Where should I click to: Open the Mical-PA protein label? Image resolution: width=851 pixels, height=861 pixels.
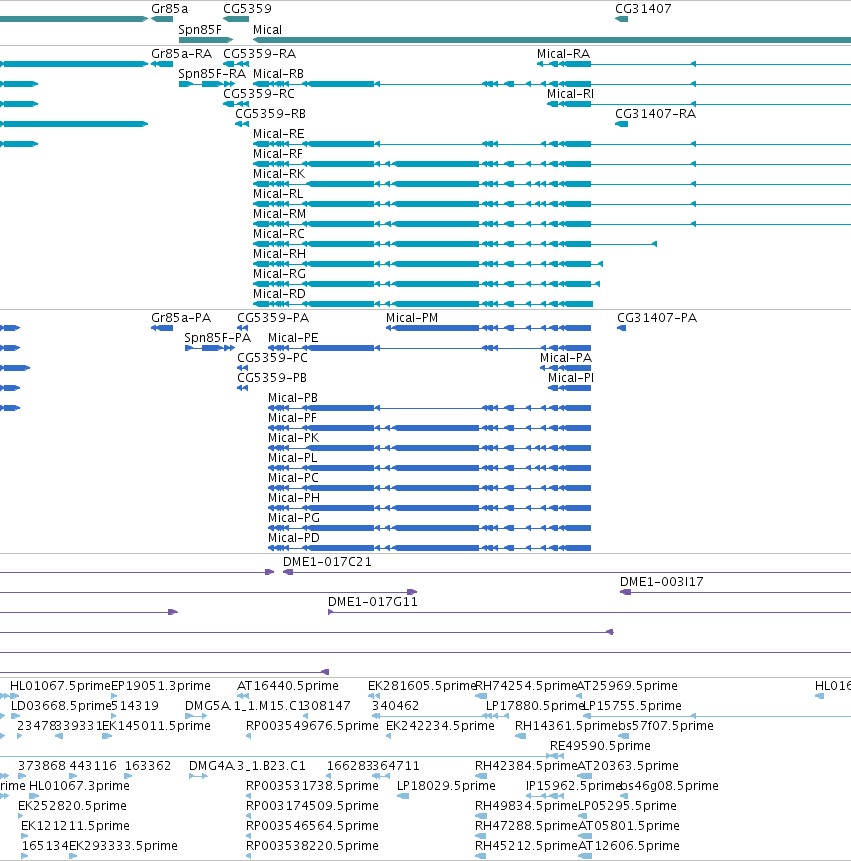(566, 358)
